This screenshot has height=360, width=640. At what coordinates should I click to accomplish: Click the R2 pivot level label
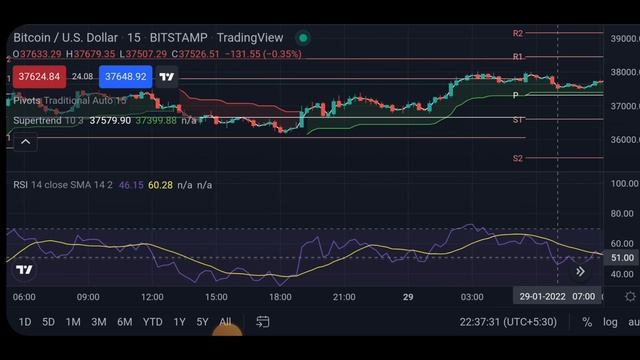[518, 33]
